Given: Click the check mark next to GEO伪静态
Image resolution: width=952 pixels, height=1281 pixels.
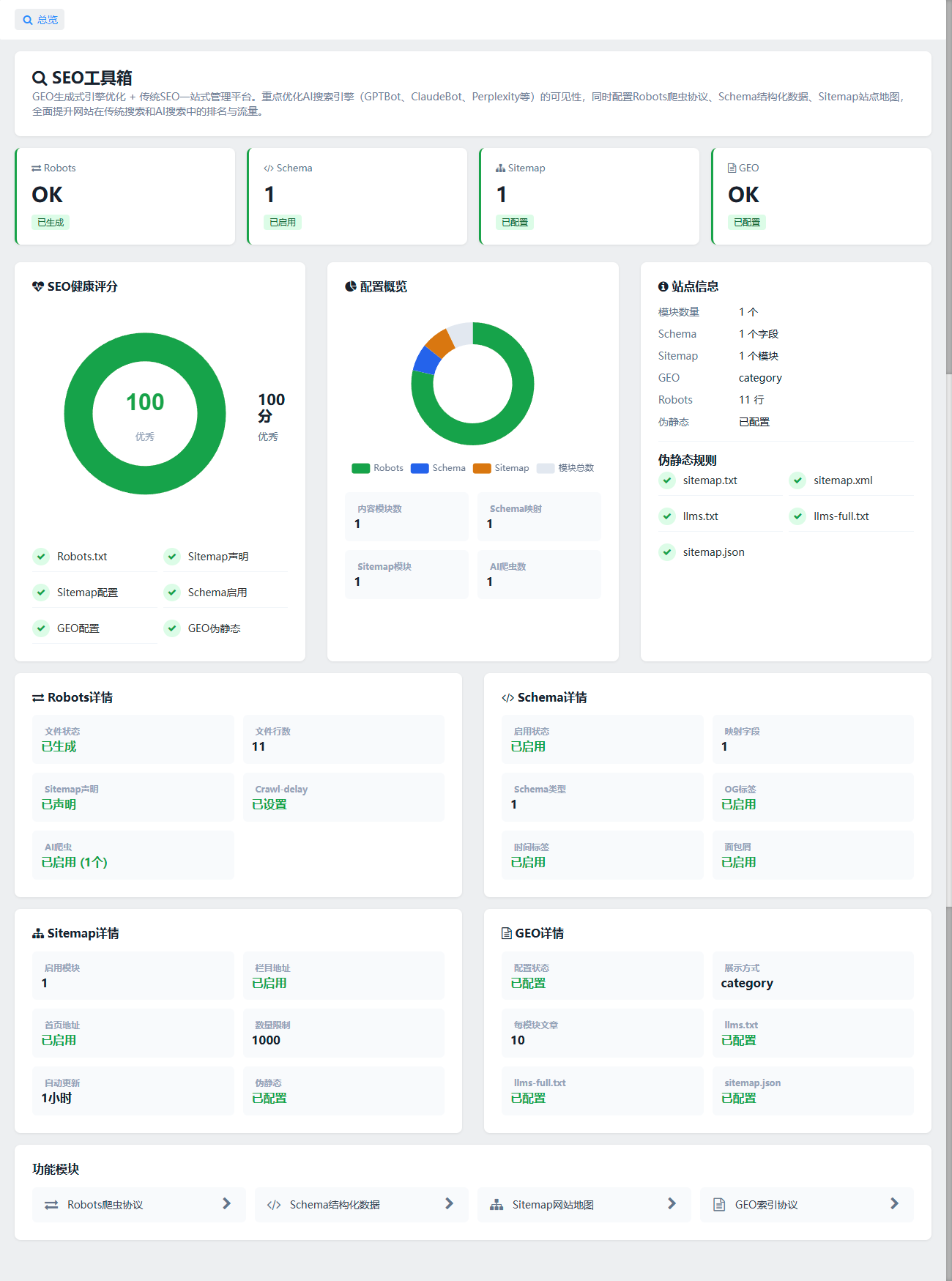Looking at the screenshot, I should tap(172, 628).
